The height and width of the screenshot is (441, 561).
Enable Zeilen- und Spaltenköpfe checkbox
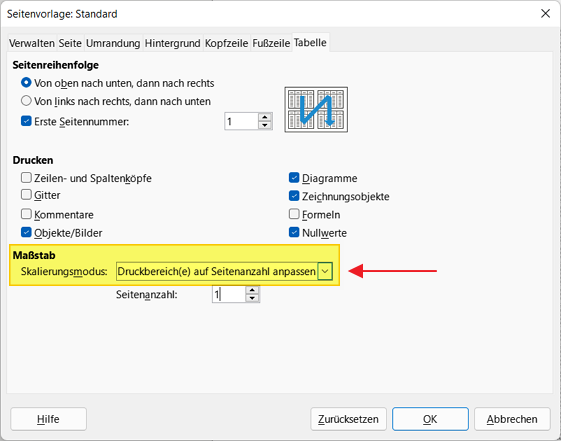[26, 177]
